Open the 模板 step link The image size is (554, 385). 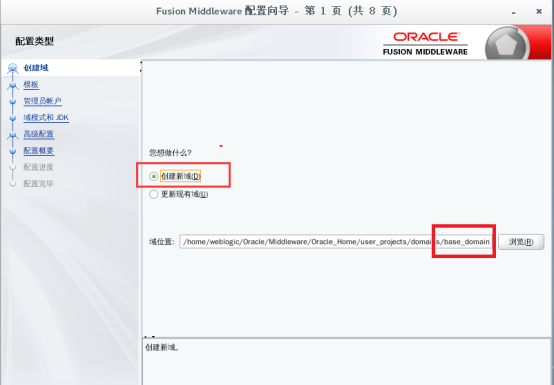(31, 85)
